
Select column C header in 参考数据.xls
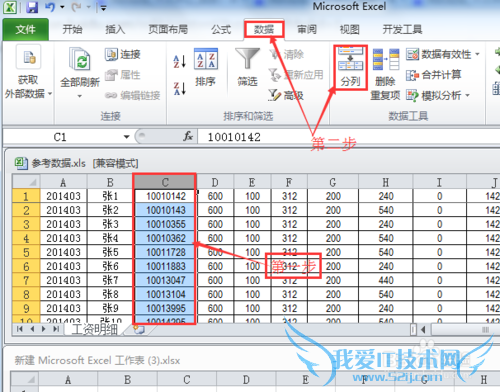coord(165,182)
